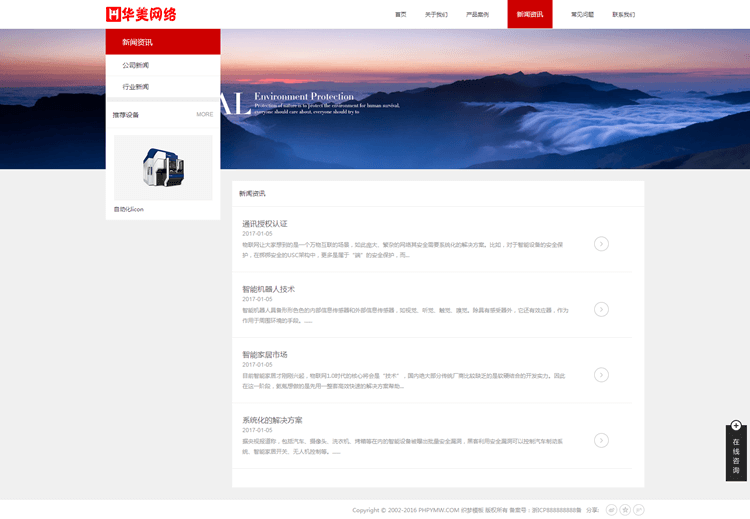The image size is (750, 519).
Task: Click the Weibo share icon in footer
Action: click(x=611, y=510)
